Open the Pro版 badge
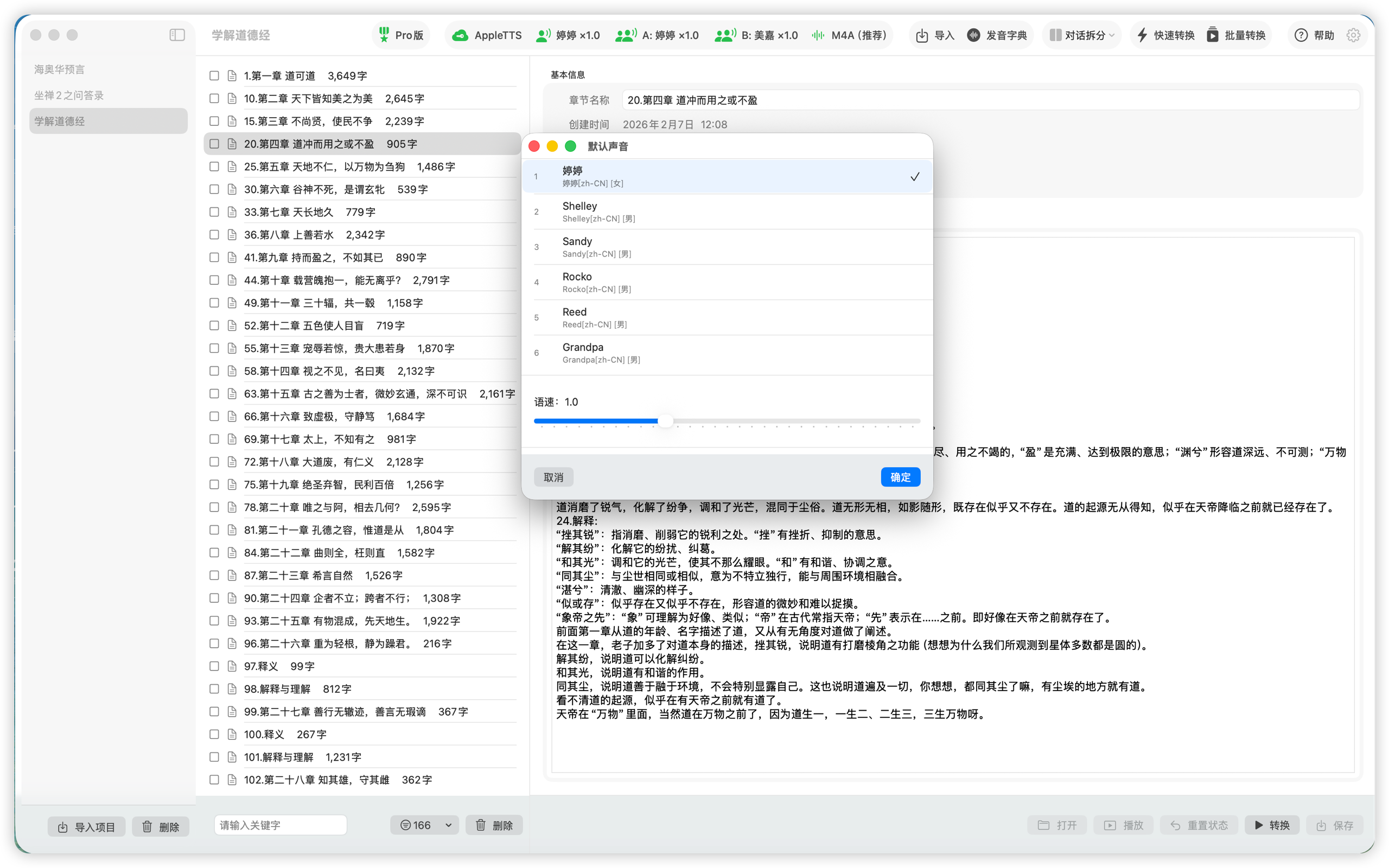This screenshot has width=1389, height=868. click(401, 35)
